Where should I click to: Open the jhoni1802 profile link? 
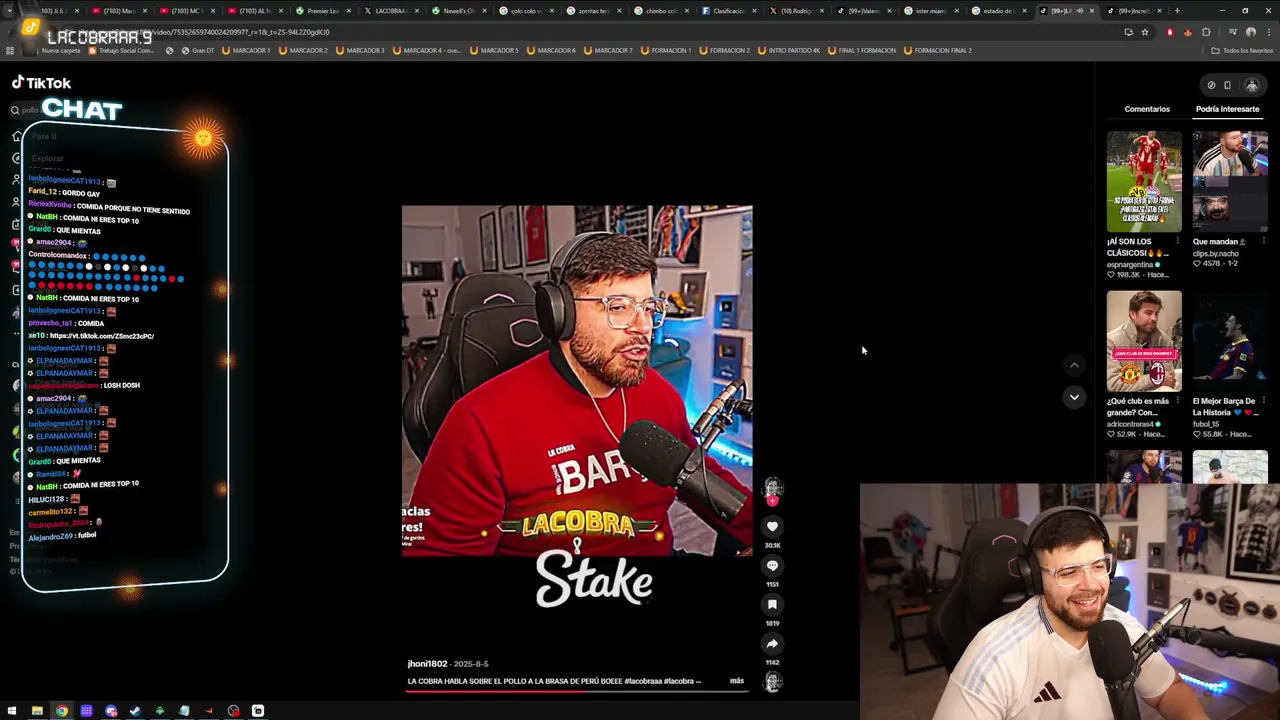point(427,664)
